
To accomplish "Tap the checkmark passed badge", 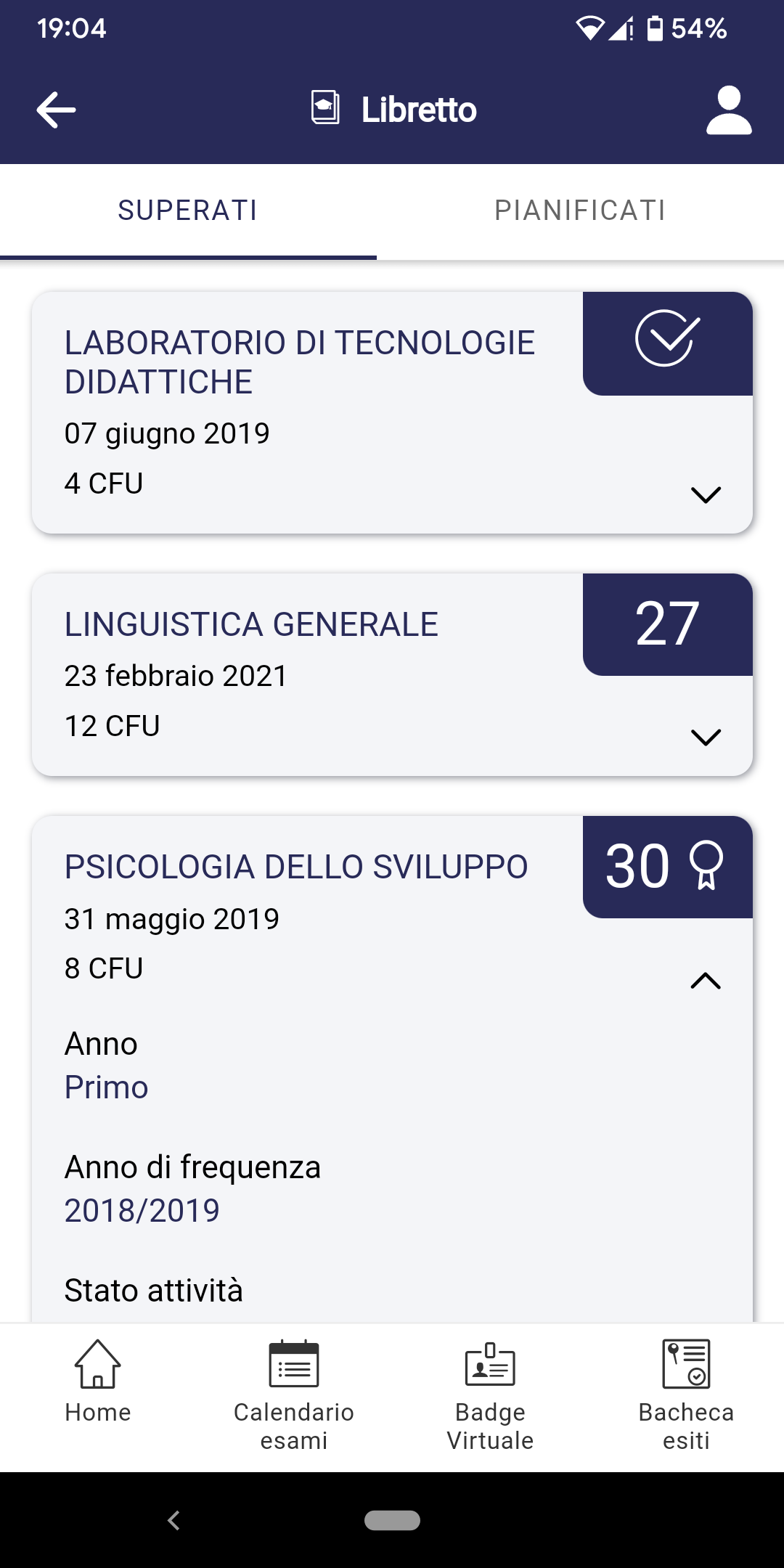I will tap(668, 338).
